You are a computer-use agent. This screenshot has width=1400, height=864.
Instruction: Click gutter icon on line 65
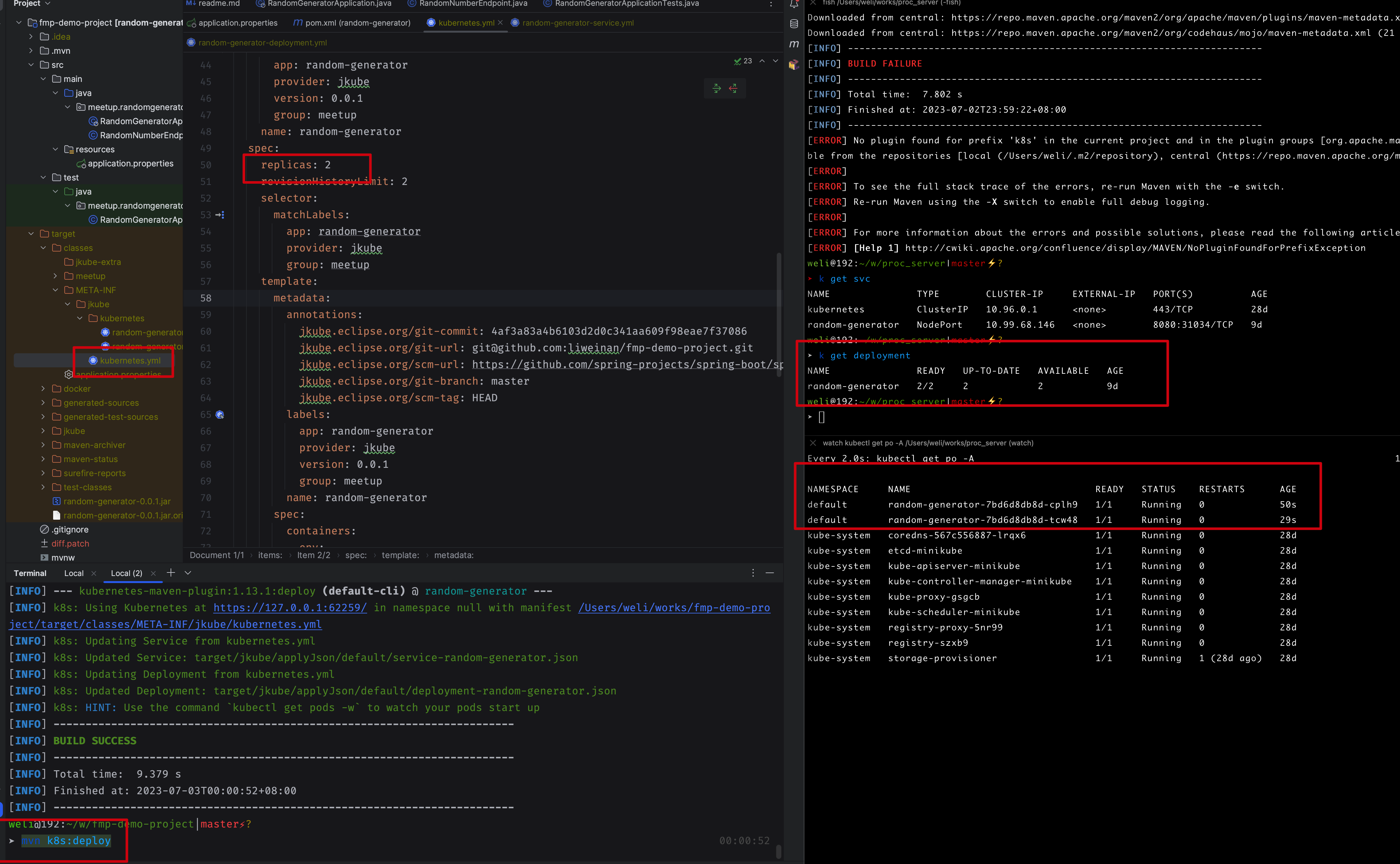coord(220,414)
